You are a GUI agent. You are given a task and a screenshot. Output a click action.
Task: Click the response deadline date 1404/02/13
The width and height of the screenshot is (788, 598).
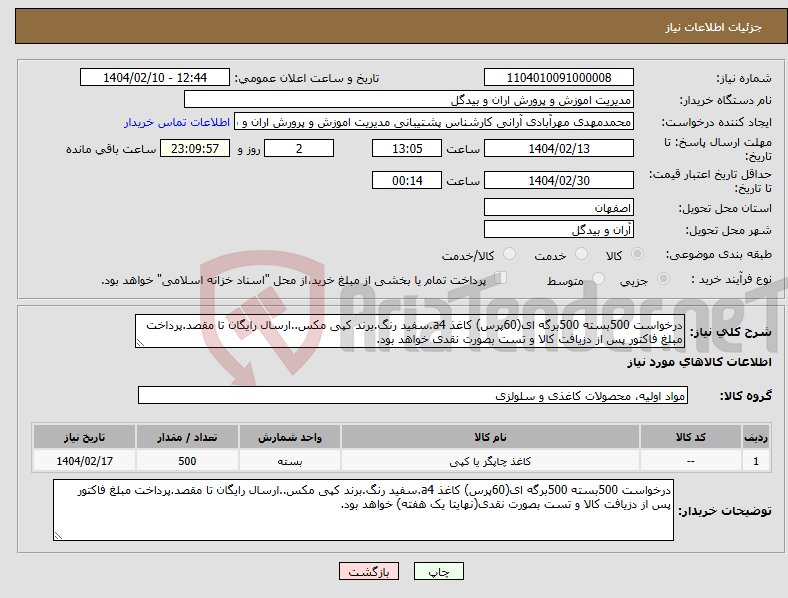559,148
